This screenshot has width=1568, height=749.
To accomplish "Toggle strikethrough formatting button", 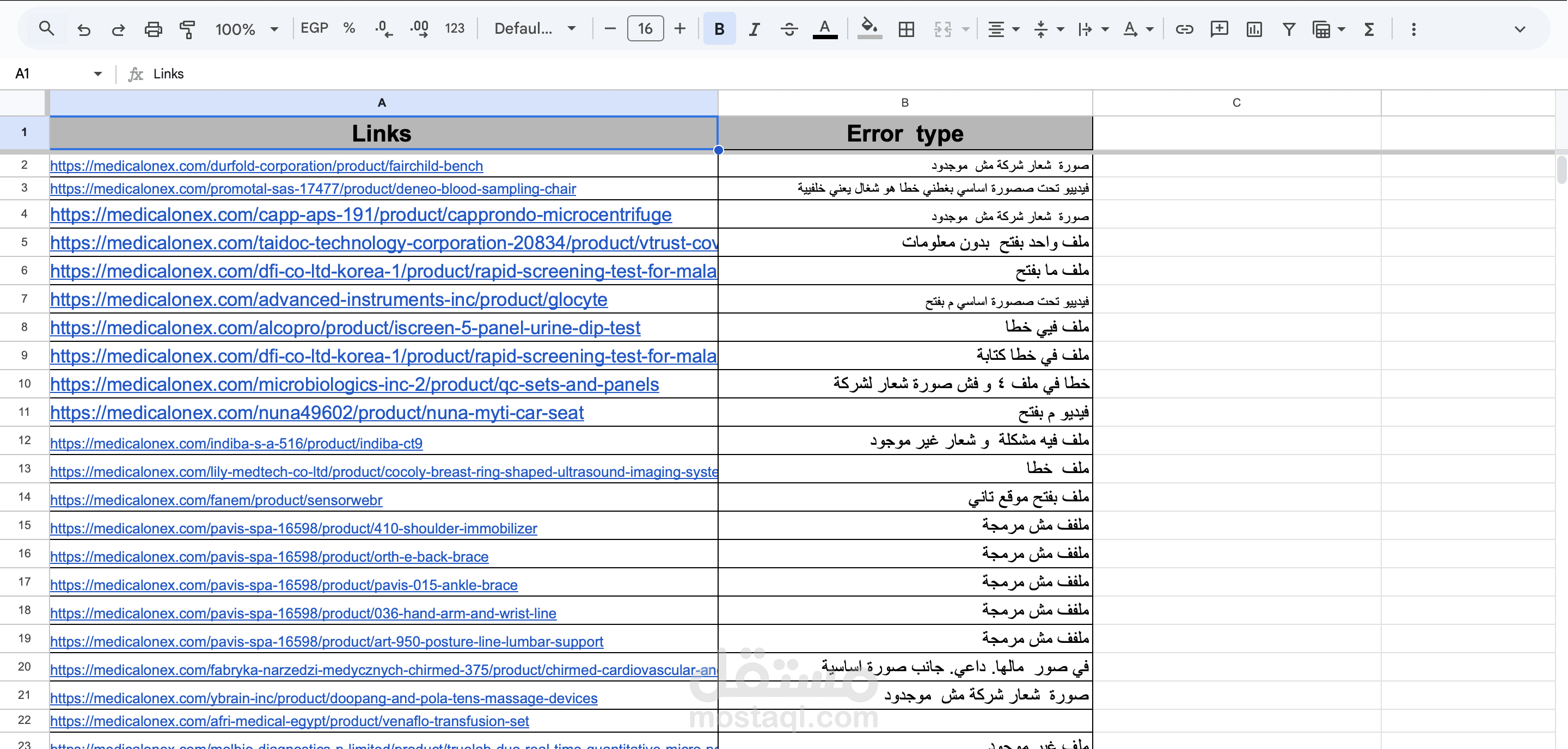I will (789, 29).
